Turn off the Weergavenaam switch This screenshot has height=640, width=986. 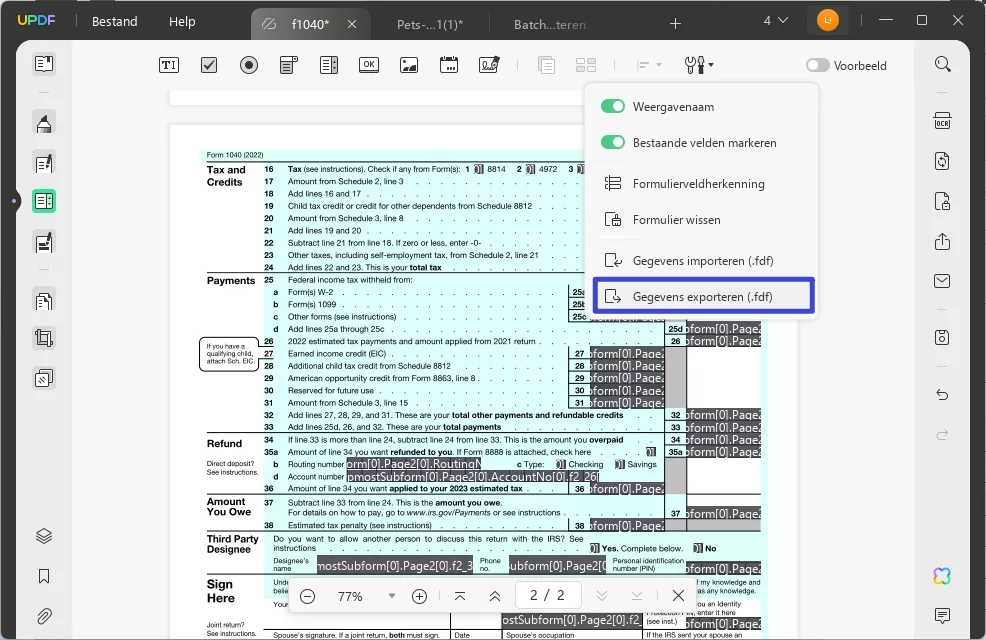[612, 106]
